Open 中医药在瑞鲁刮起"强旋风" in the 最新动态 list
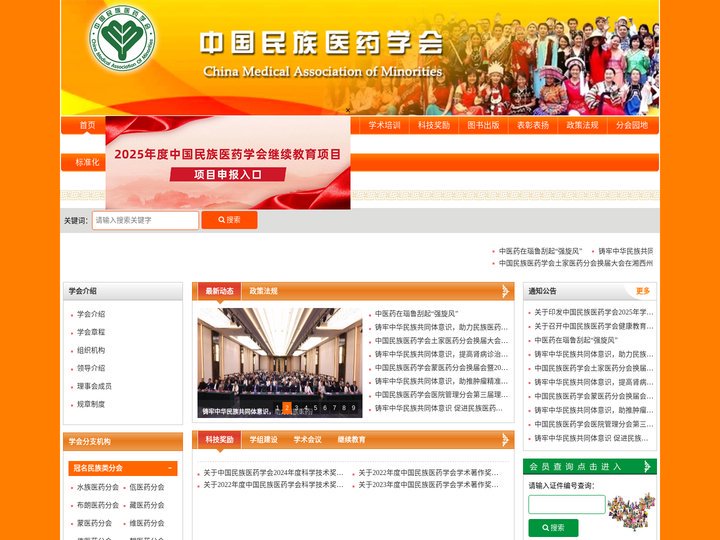 [416, 314]
